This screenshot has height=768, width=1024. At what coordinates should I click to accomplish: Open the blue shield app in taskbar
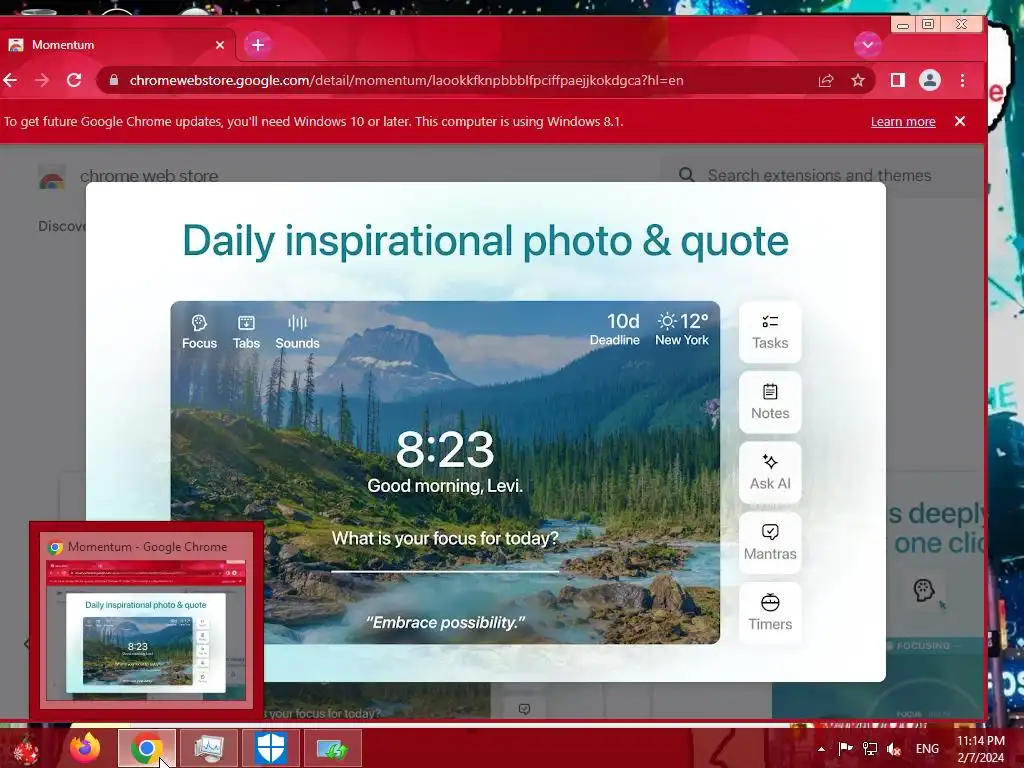(270, 748)
